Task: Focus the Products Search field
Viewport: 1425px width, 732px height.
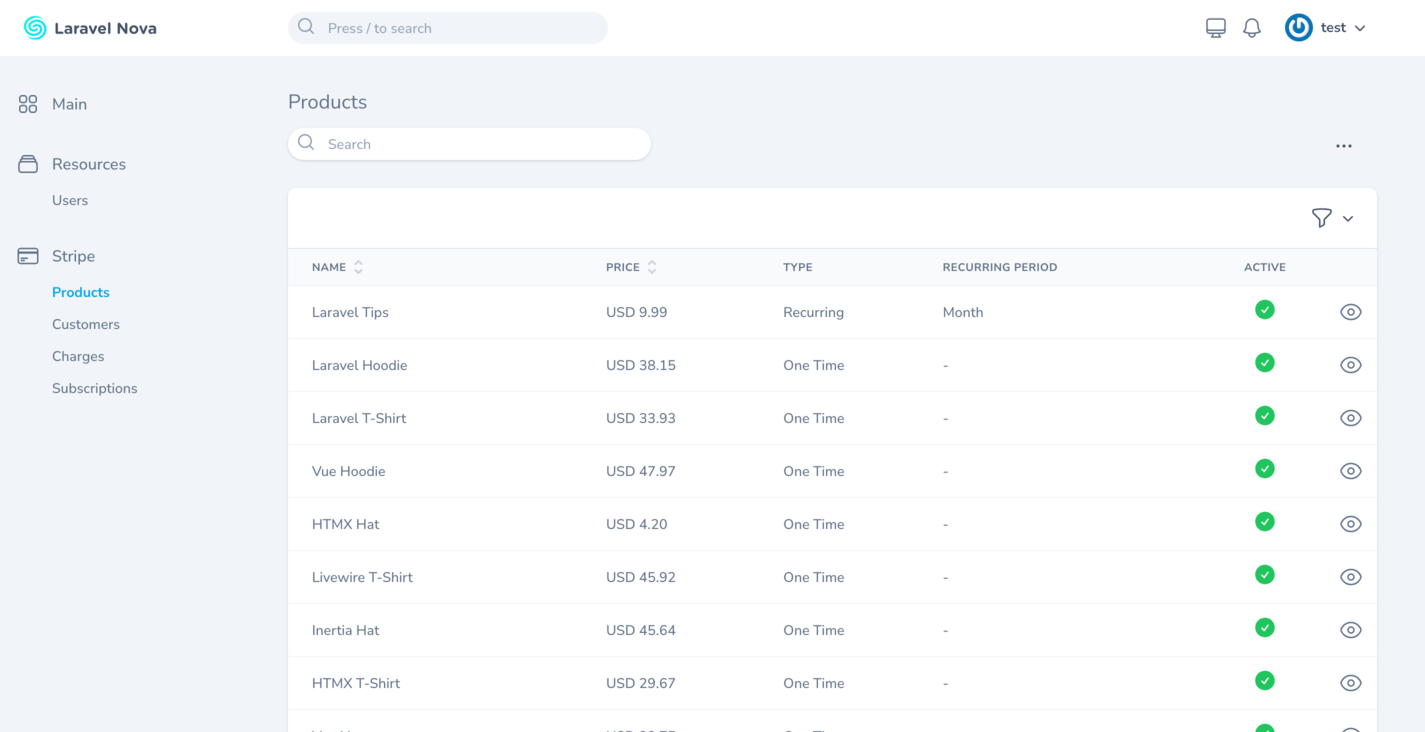Action: pos(470,144)
